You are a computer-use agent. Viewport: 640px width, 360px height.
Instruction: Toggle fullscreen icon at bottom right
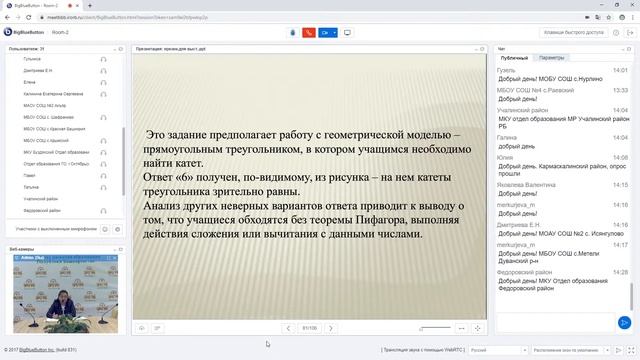click(x=631, y=350)
